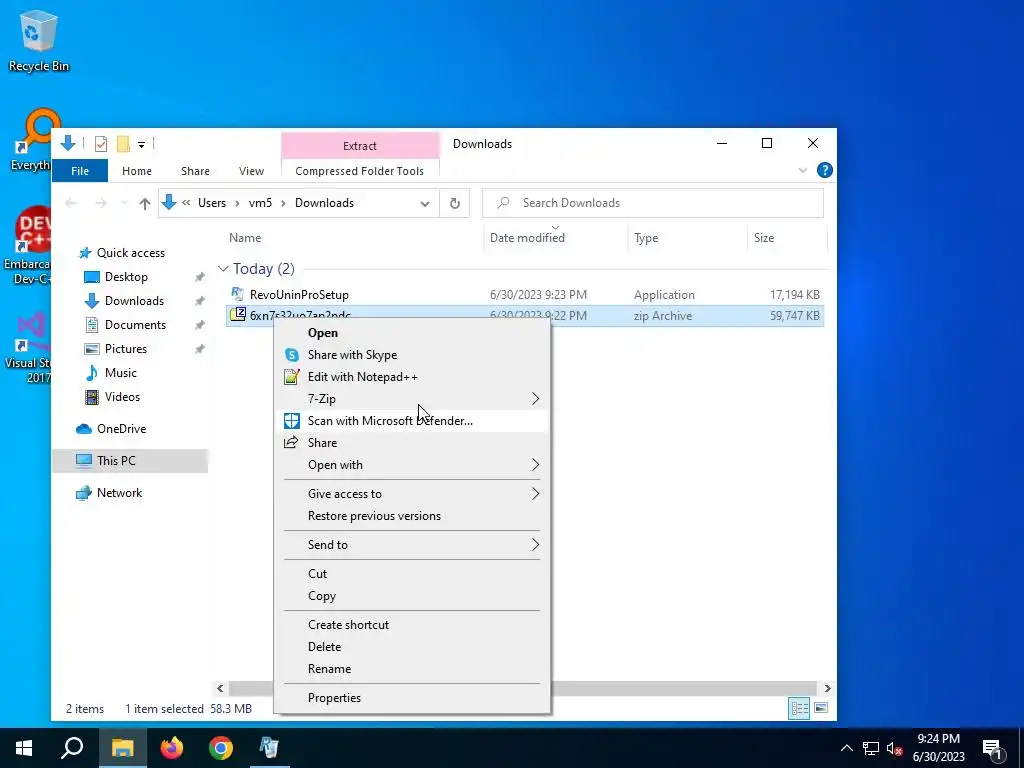The width and height of the screenshot is (1024, 768).
Task: Select Quick access in navigation pane
Action: click(x=131, y=253)
